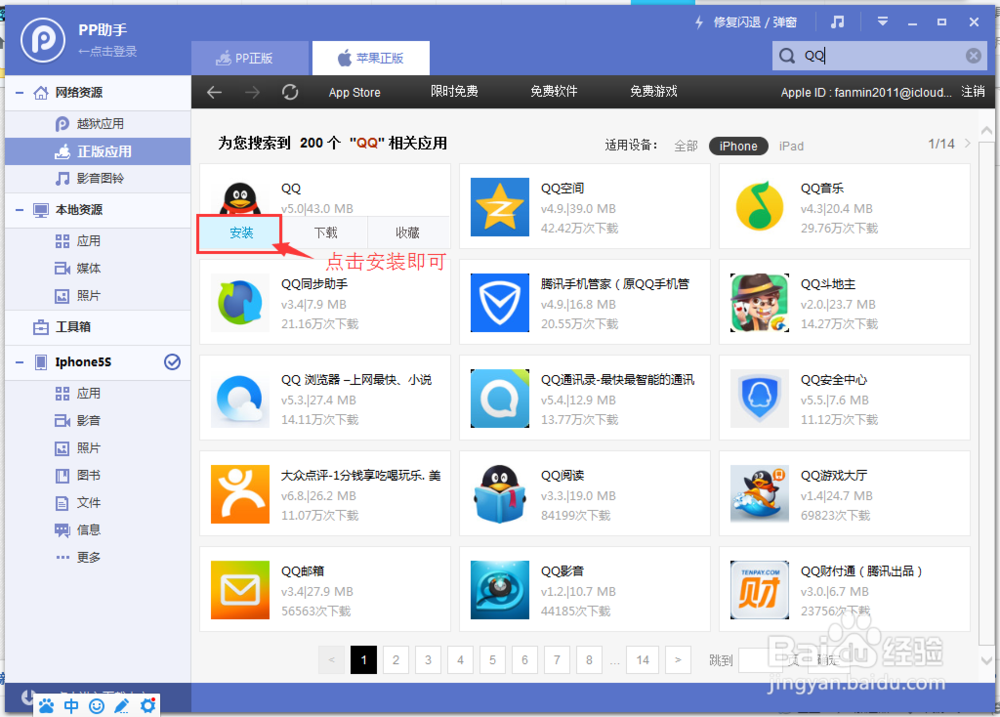Image resolution: width=1000 pixels, height=717 pixels.
Task: Open the 免费软件 menu item
Action: point(554,91)
